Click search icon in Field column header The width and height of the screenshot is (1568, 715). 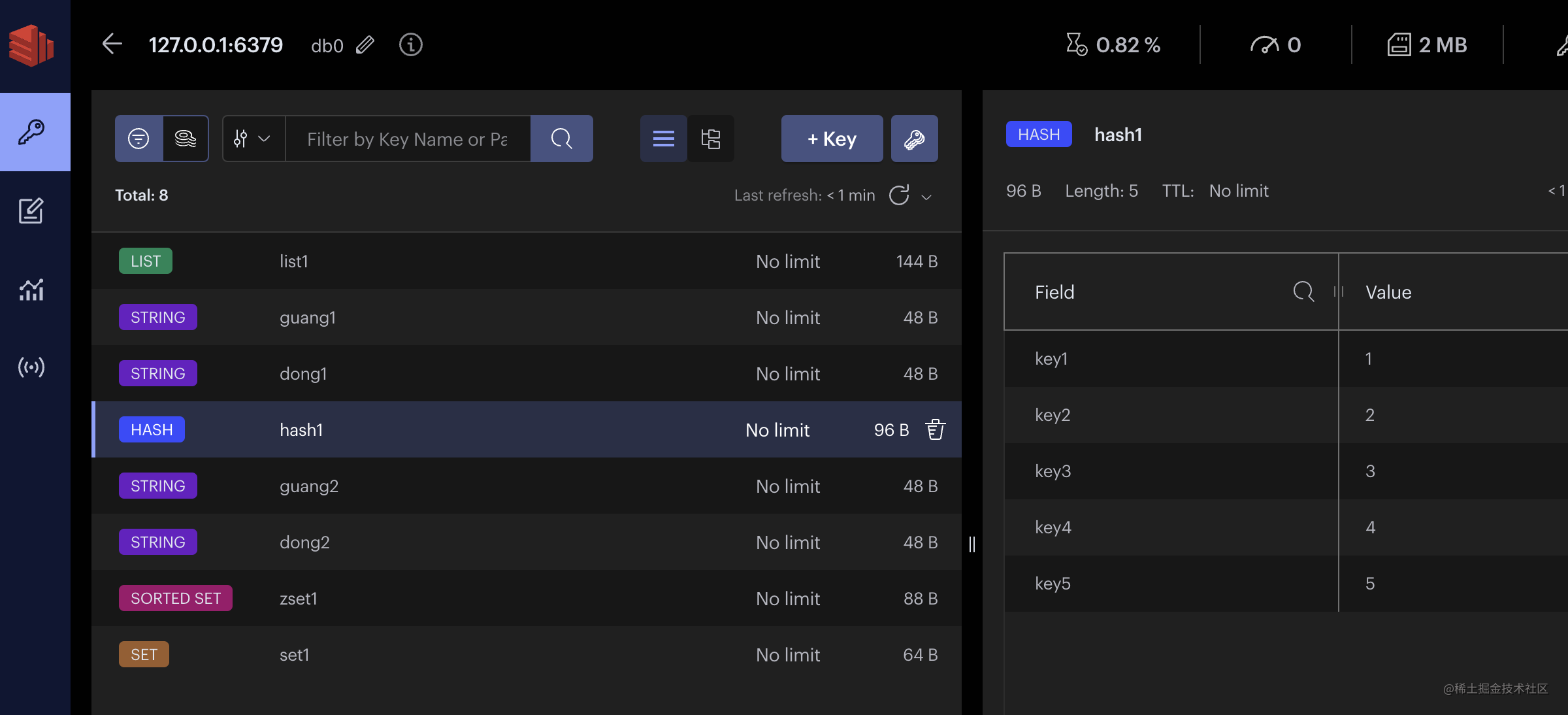pyautogui.click(x=1303, y=291)
